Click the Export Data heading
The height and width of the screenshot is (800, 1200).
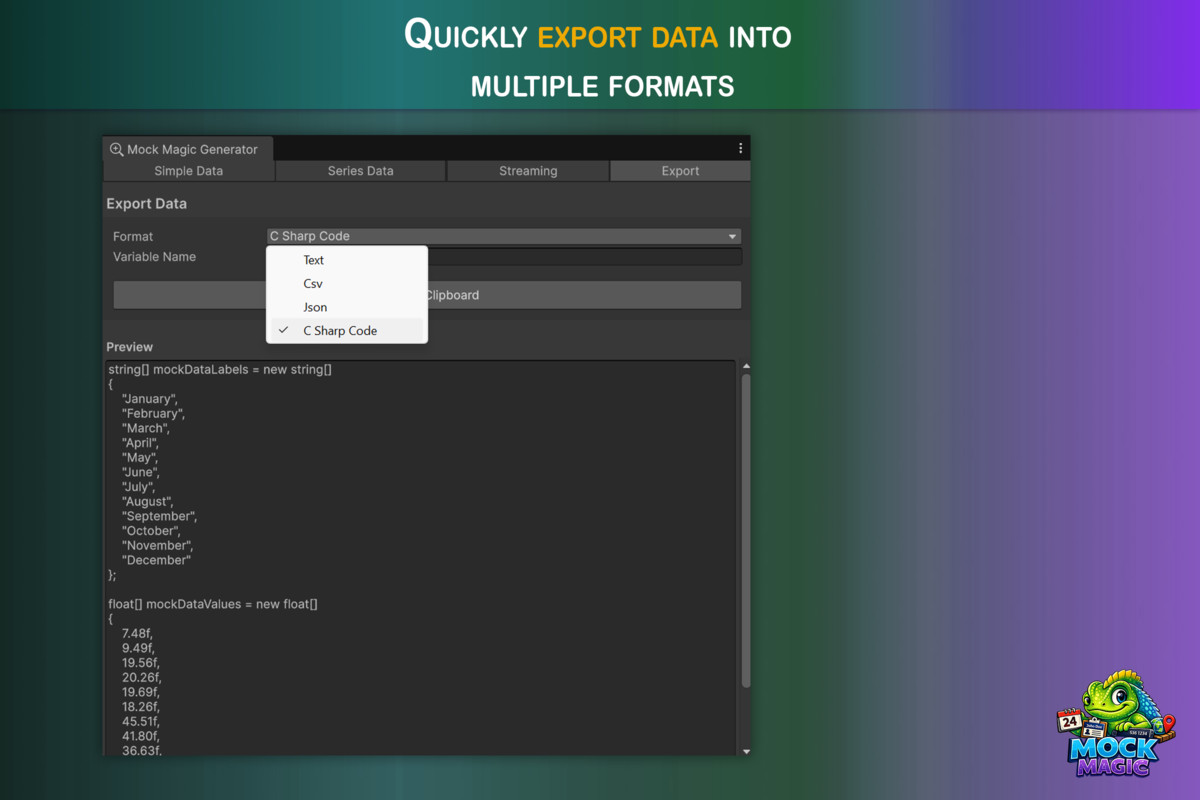[147, 204]
